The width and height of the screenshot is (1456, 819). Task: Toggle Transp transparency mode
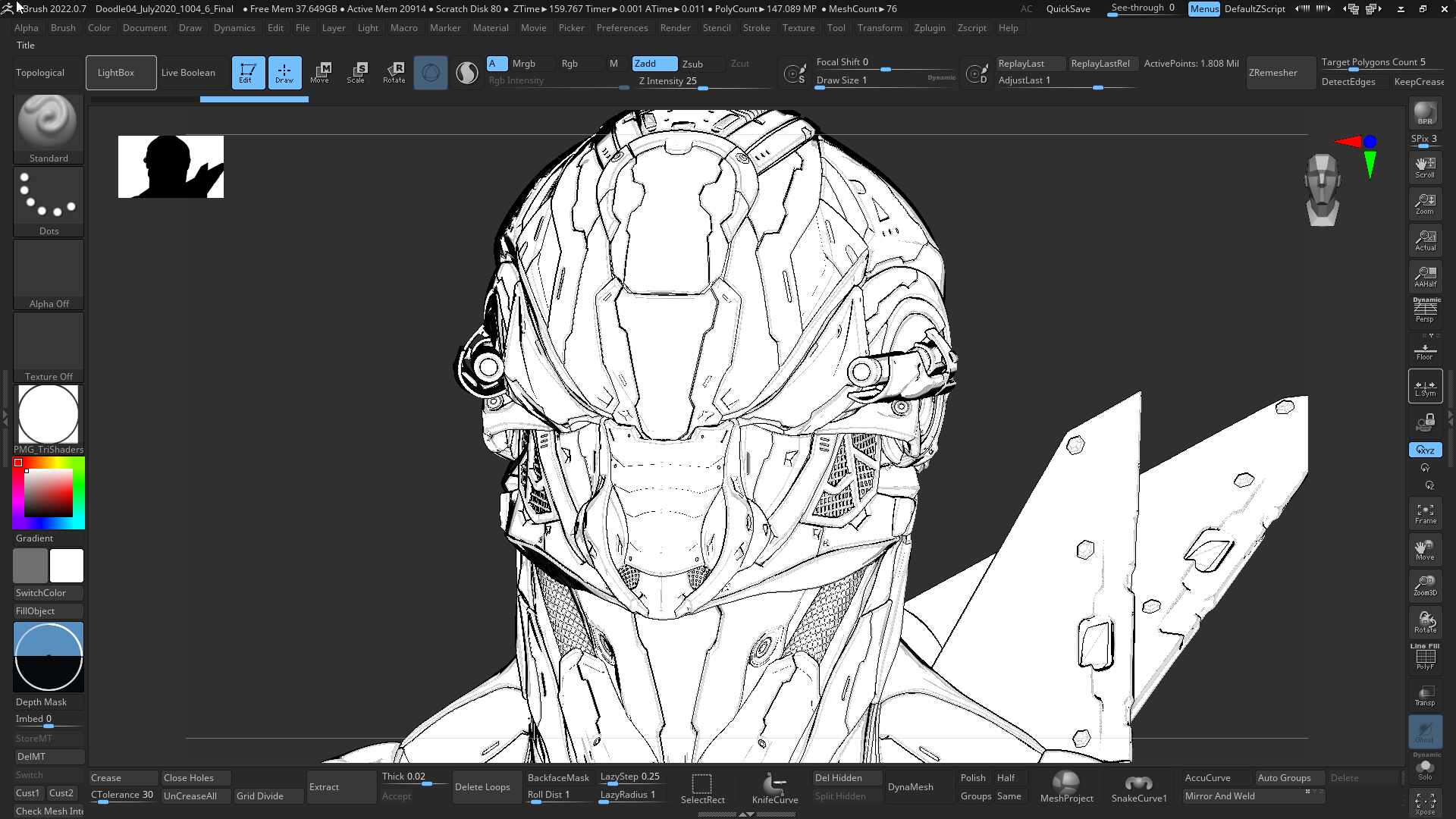pos(1425,695)
